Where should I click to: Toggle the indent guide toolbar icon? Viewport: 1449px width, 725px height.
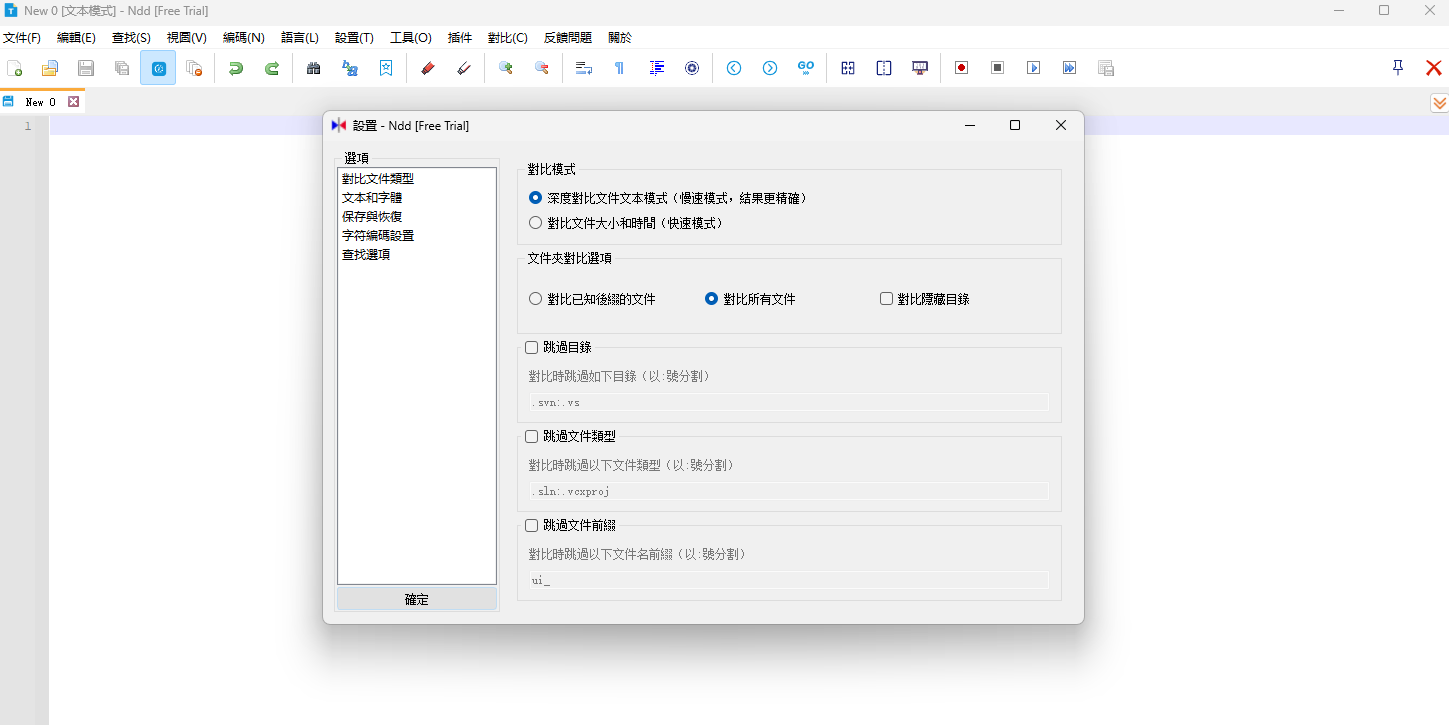tap(656, 68)
